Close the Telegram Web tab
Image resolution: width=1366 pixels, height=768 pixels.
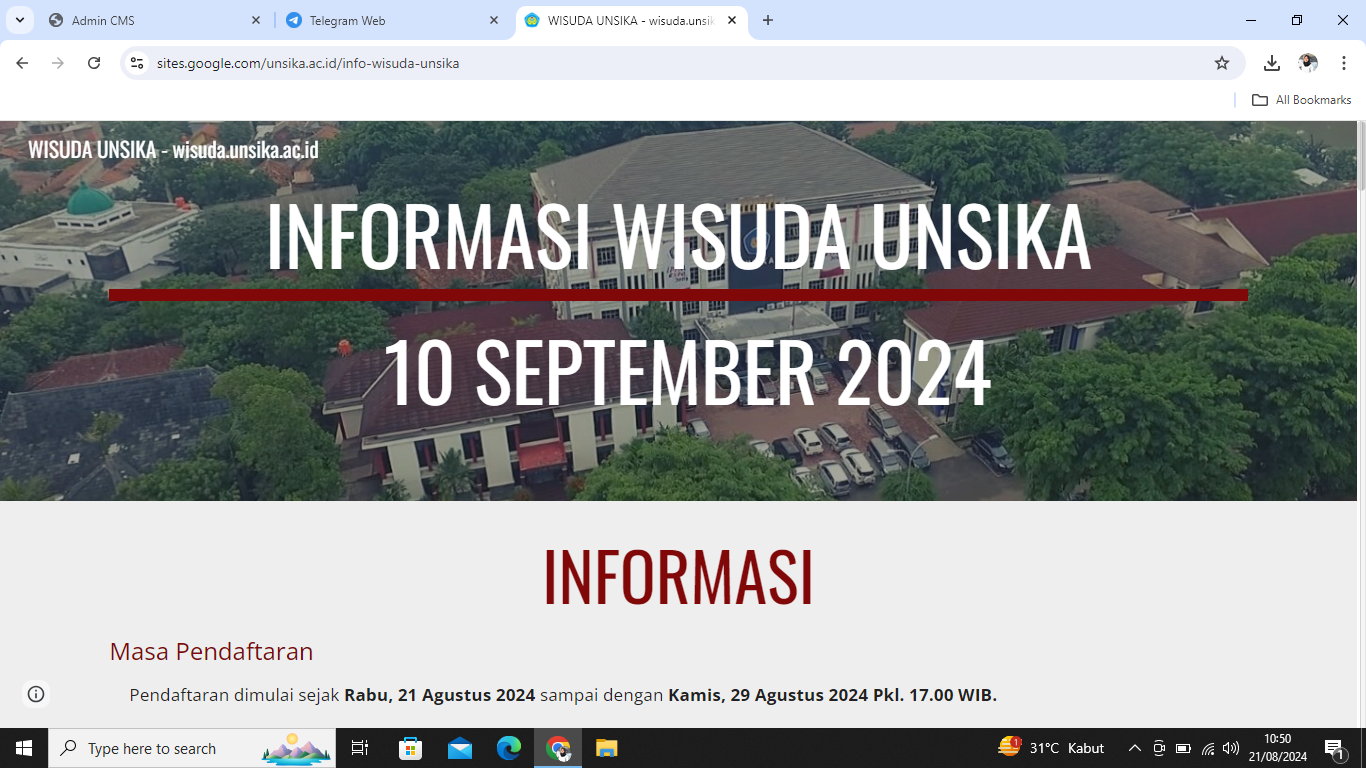tap(494, 20)
